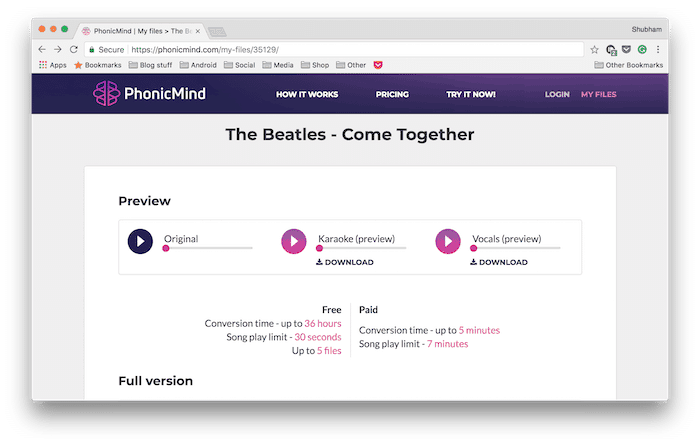This screenshot has width=700, height=446.
Task: Select the PhonicMind My files tab
Action: (x=141, y=31)
